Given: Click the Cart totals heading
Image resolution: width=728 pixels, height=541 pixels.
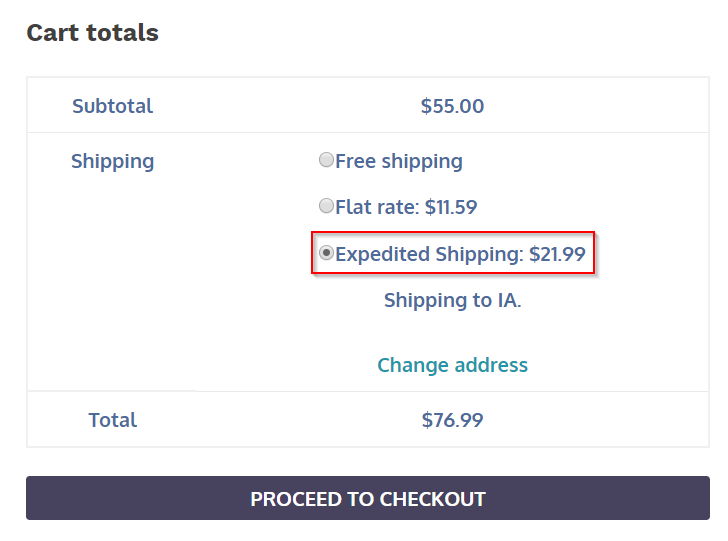Looking at the screenshot, I should click(92, 32).
